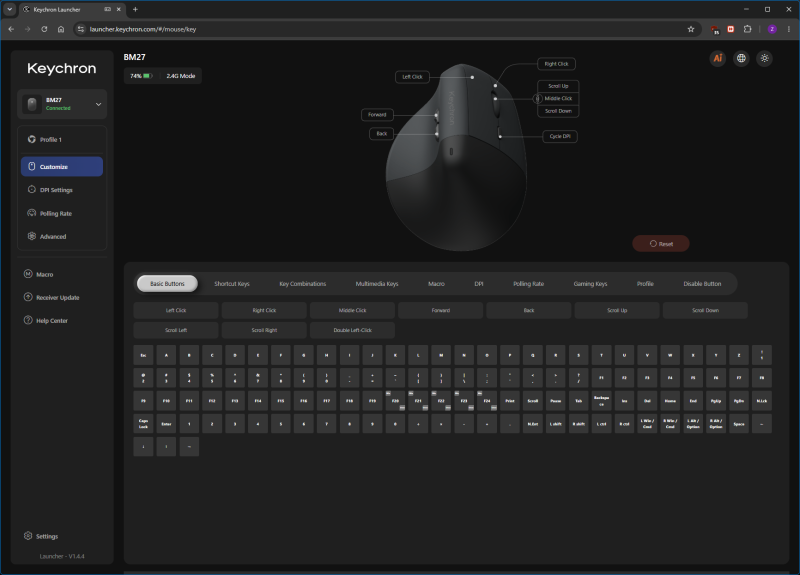Assign the Back basic button
This screenshot has height=575, width=800.
click(529, 310)
